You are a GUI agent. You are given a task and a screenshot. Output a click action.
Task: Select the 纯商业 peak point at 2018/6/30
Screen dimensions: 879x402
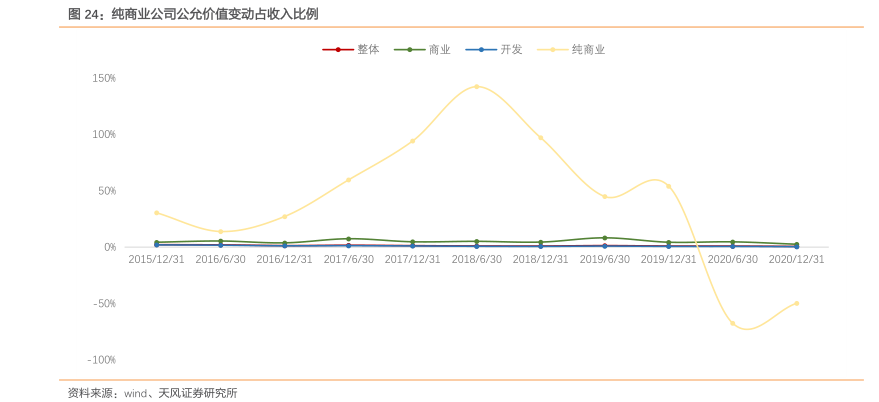tap(477, 87)
